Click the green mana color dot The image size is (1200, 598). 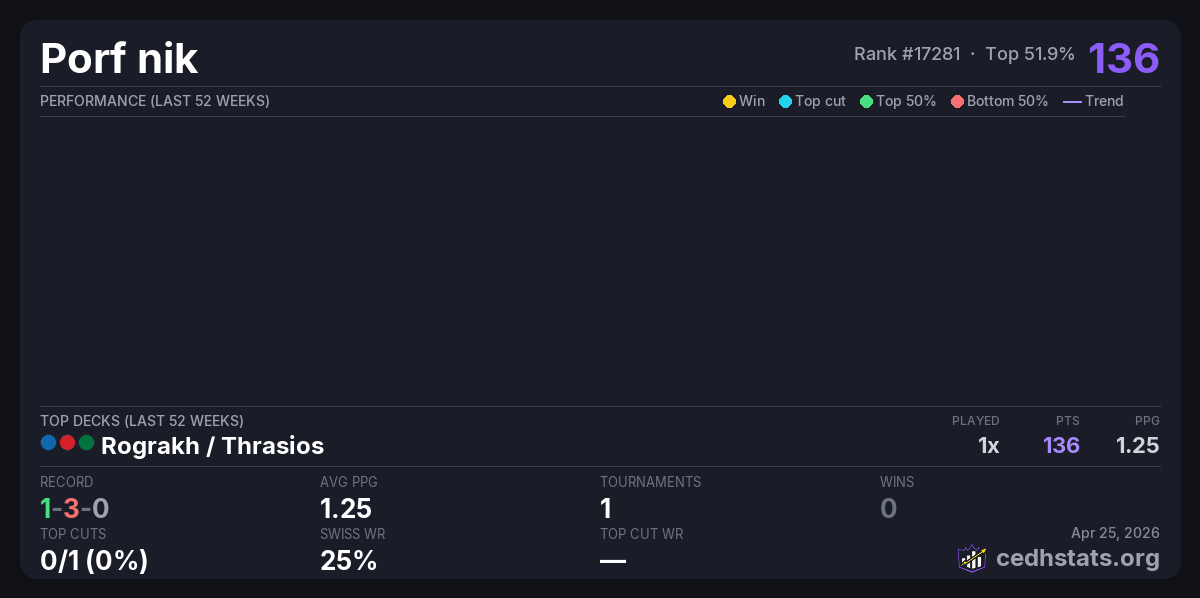click(86, 442)
